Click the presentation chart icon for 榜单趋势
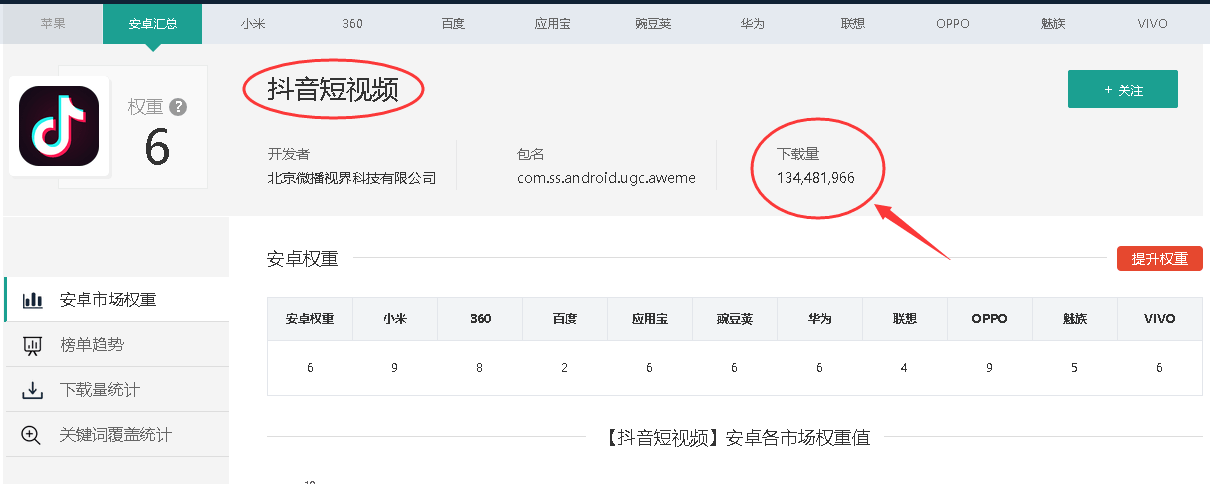The image size is (1210, 484). [33, 345]
